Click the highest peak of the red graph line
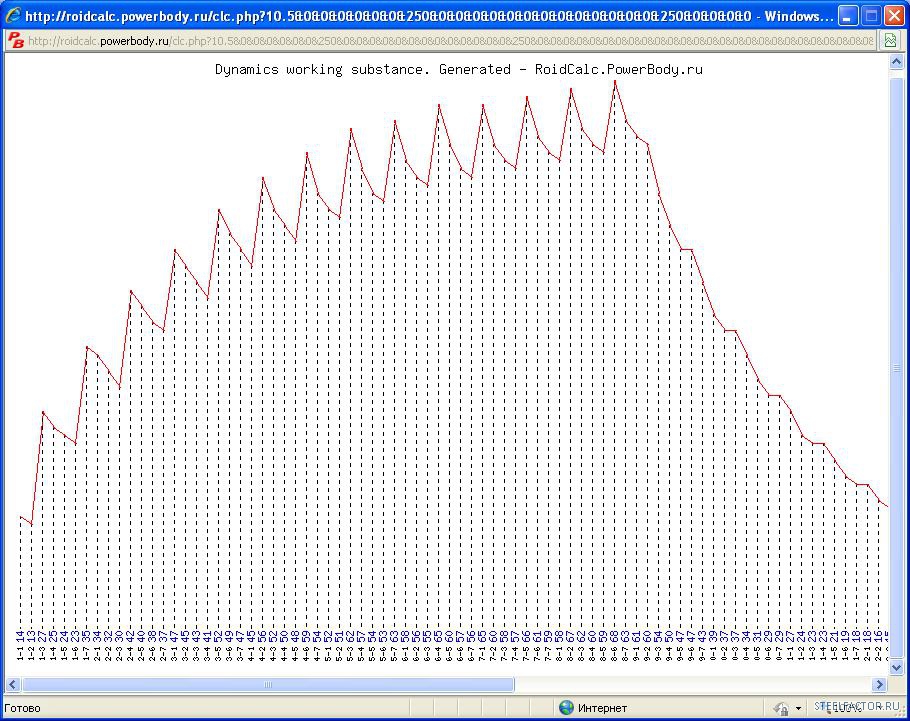 (615, 81)
